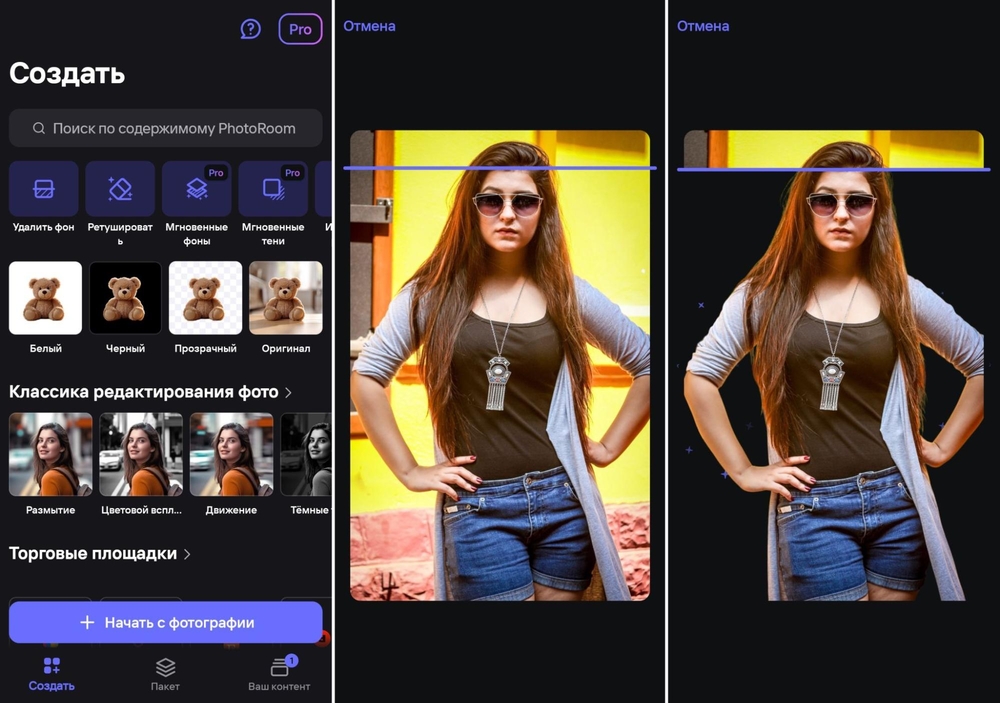Click the PhotoRoom content search field
Image resolution: width=1000 pixels, height=703 pixels.
[166, 128]
